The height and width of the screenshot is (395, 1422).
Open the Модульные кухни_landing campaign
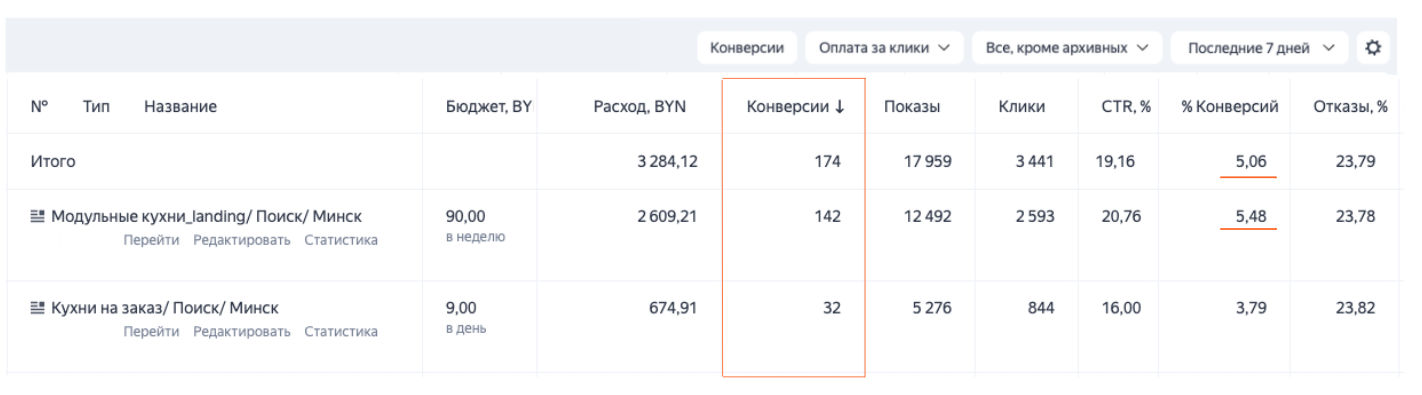[x=206, y=216]
